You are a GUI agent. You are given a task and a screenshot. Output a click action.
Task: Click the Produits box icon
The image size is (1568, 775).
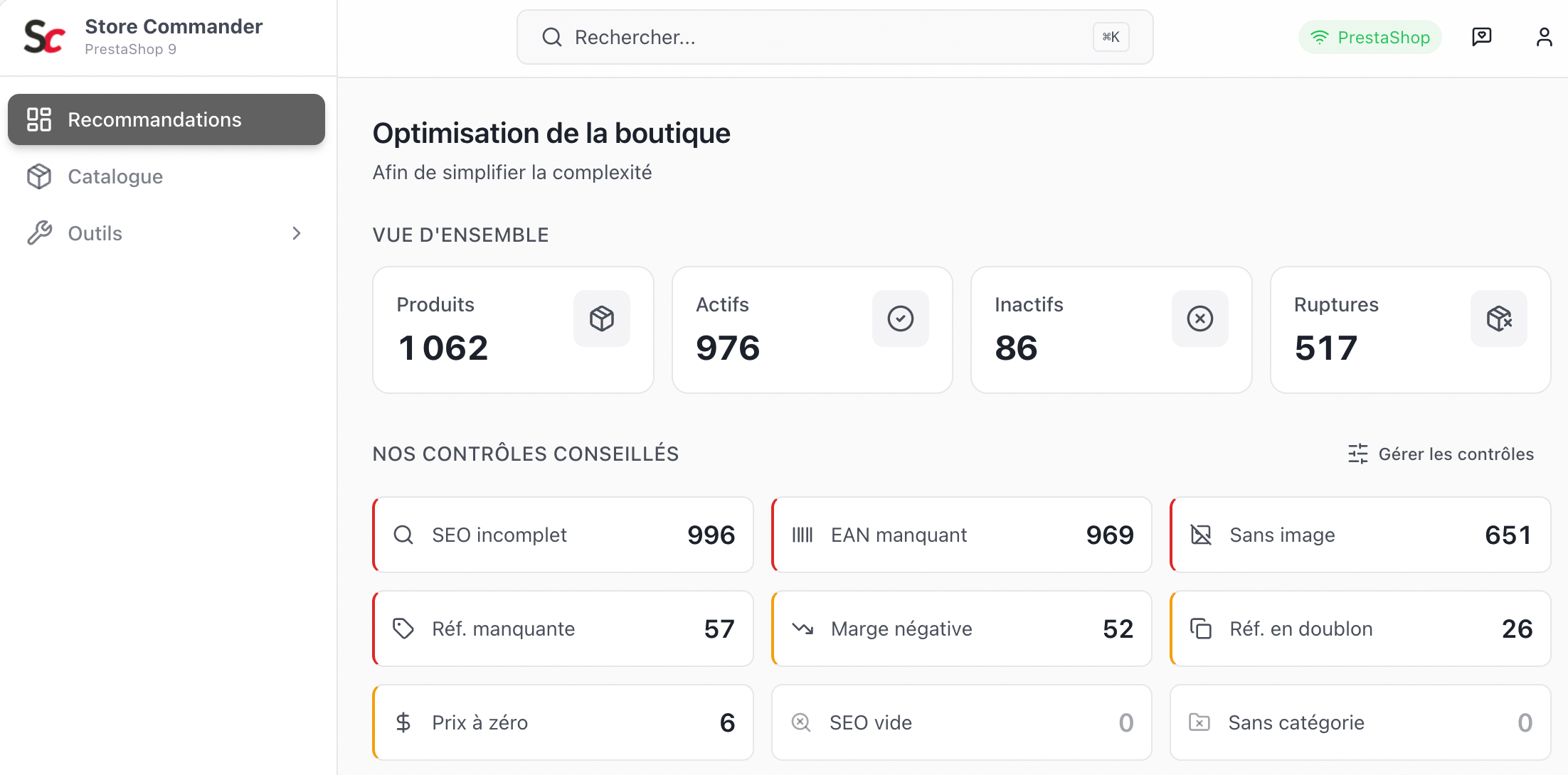(x=602, y=319)
